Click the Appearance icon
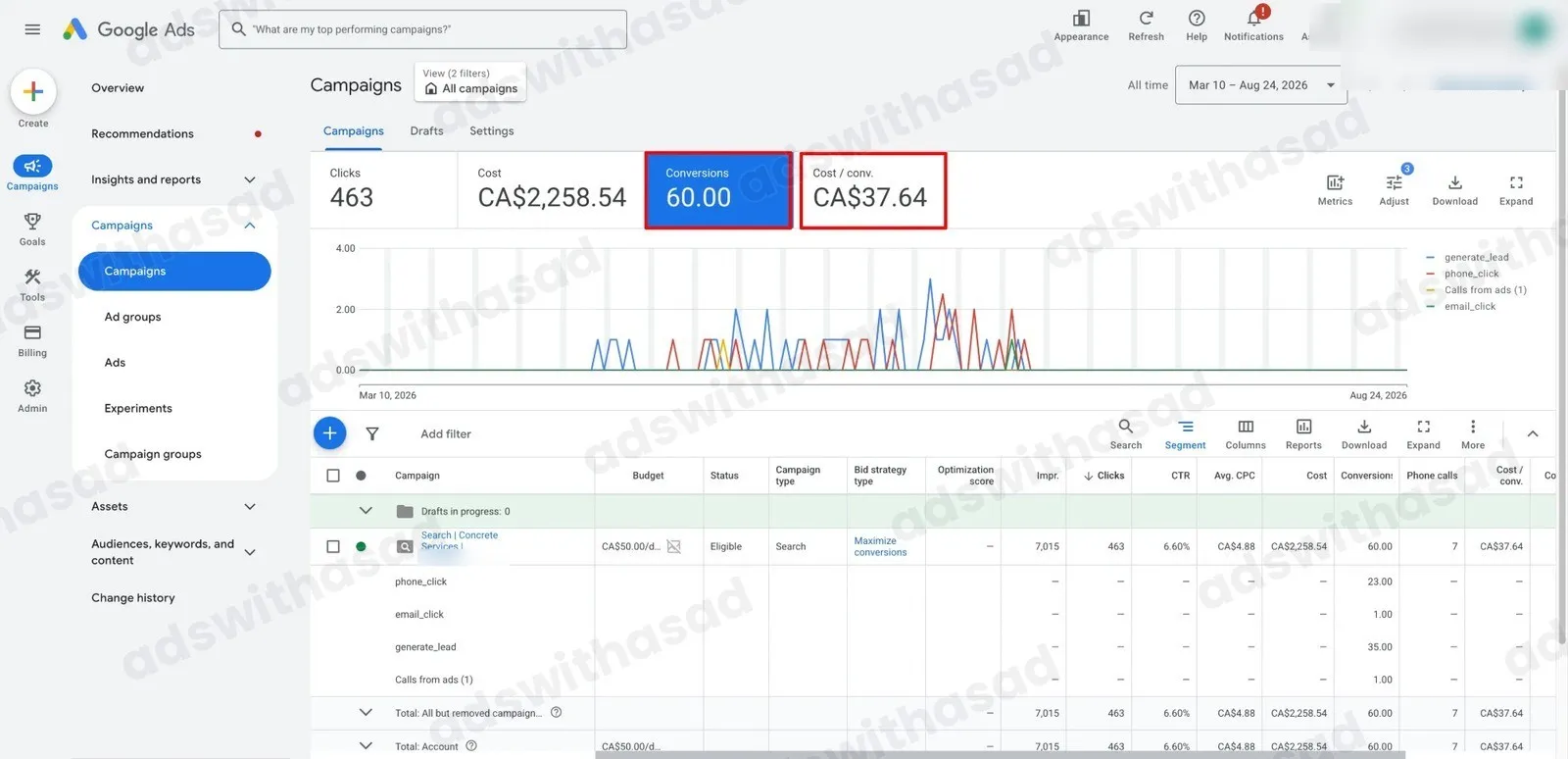Viewport: 1568px width, 759px height. pos(1081,19)
